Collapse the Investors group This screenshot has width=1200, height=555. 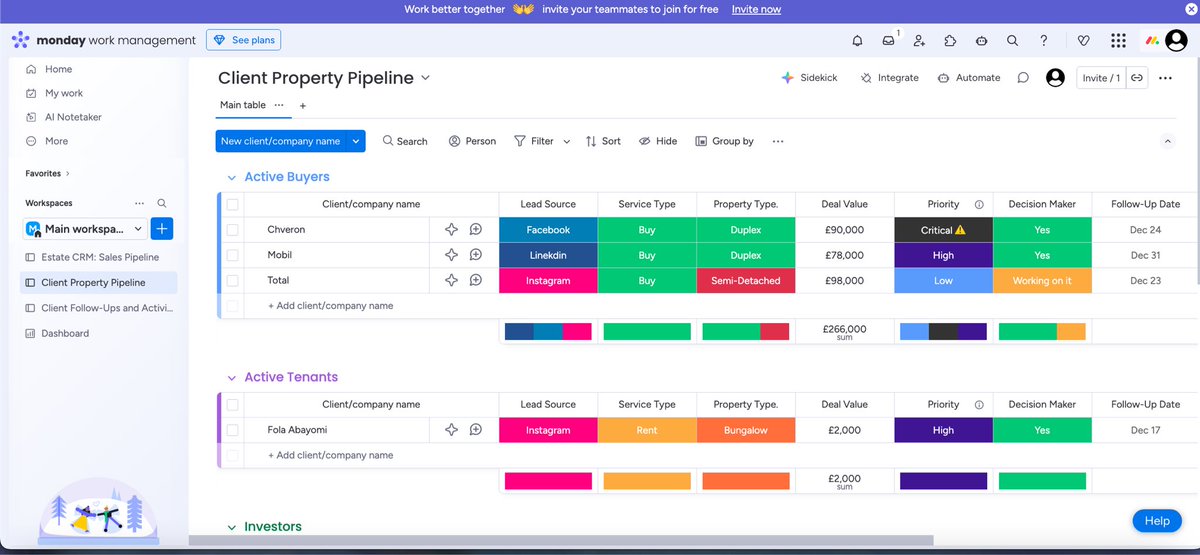[x=231, y=527]
